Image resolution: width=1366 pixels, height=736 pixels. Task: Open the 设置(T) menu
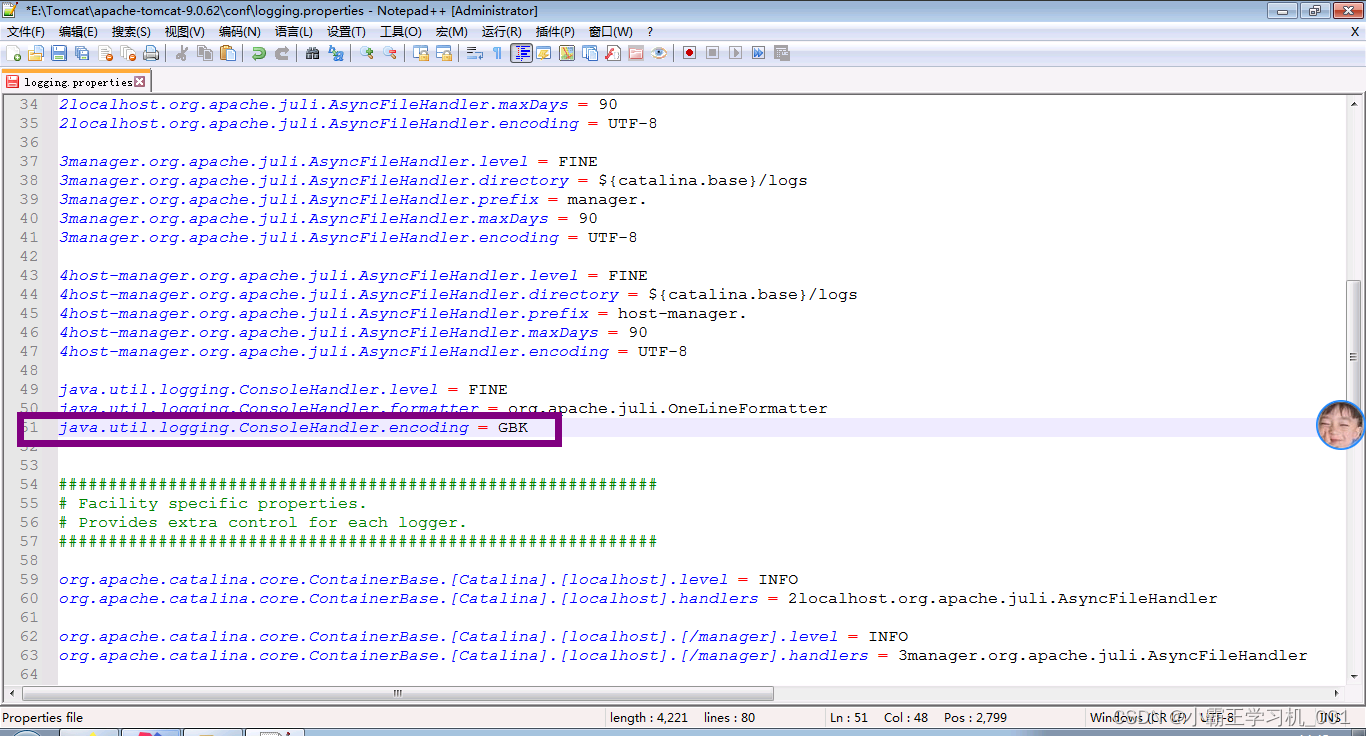346,32
